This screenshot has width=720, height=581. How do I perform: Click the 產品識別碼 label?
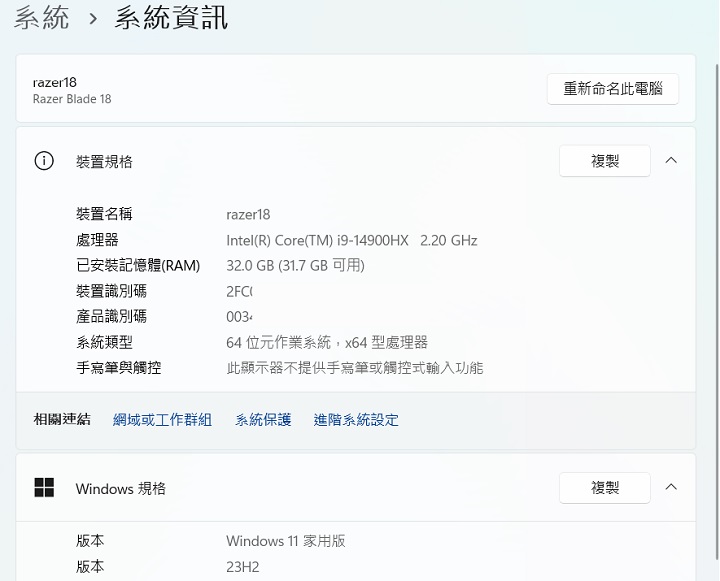click(x=111, y=316)
